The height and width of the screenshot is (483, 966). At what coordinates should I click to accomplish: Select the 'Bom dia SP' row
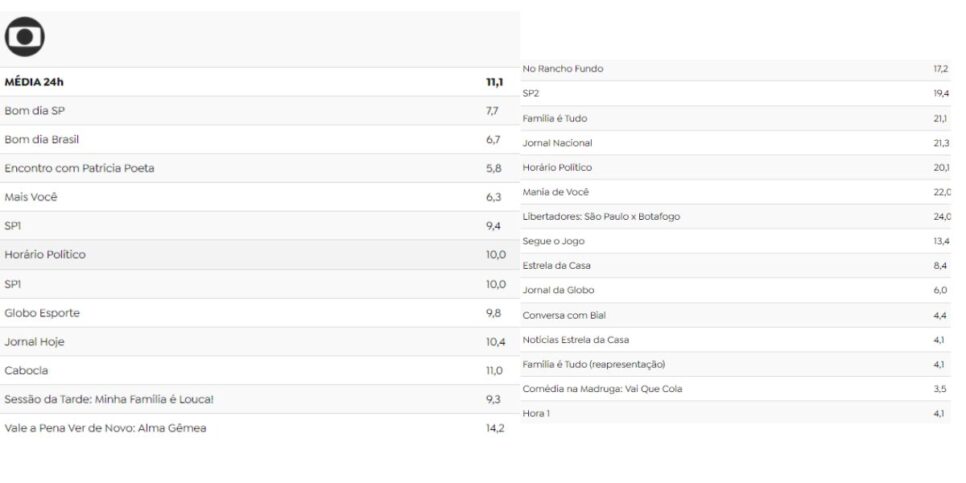coord(259,111)
